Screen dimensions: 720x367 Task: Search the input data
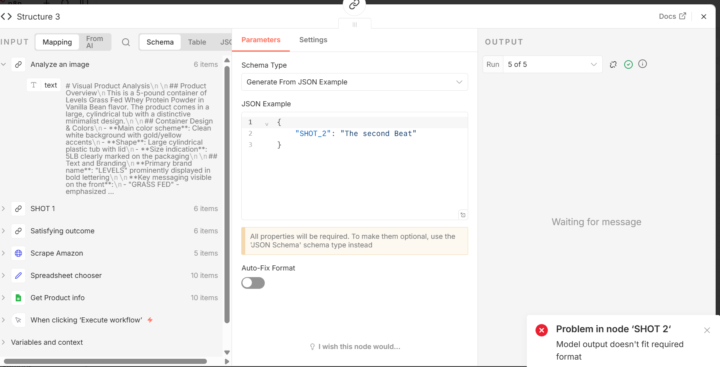[126, 42]
